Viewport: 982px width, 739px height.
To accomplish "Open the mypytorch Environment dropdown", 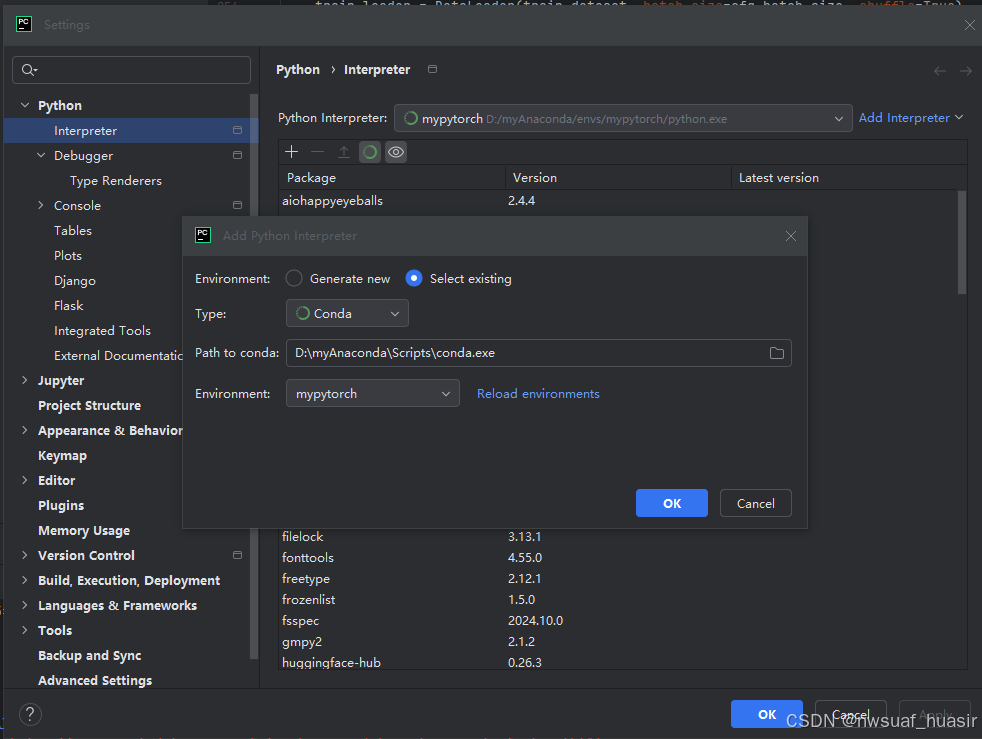I will point(373,394).
